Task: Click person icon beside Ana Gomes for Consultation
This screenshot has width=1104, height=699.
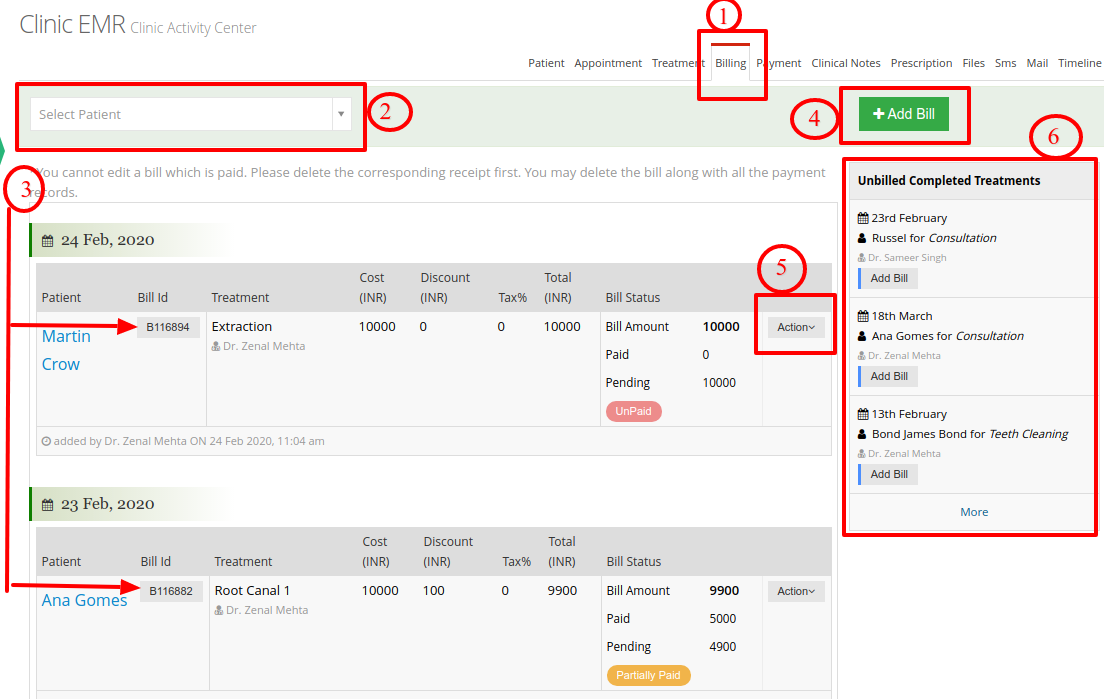Action: coord(862,336)
